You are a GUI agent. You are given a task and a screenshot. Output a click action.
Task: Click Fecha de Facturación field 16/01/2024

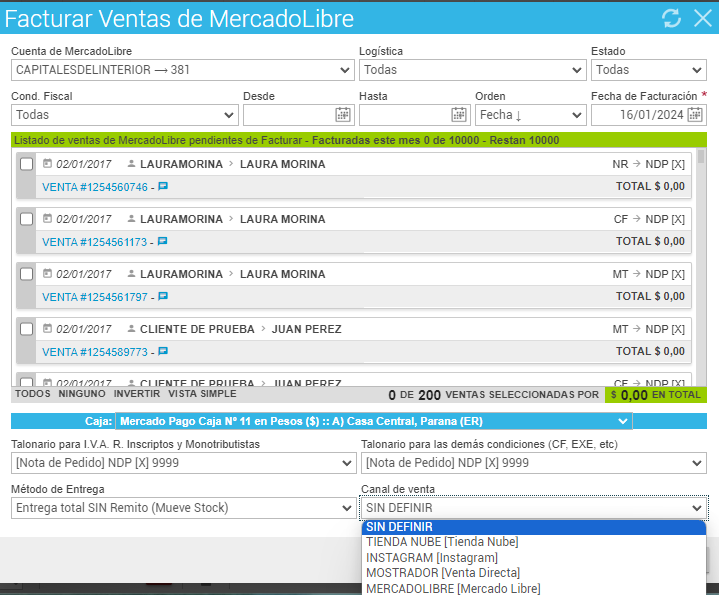click(649, 115)
